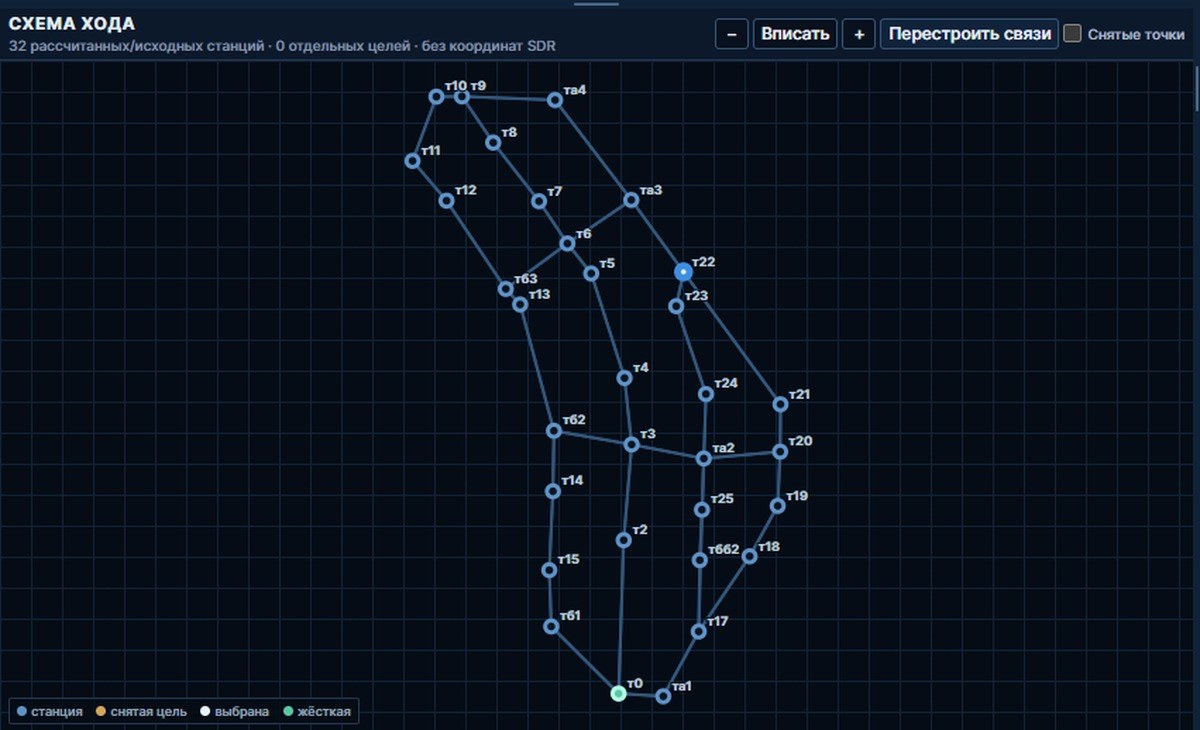
Task: Select station node т5
Action: pos(592,273)
